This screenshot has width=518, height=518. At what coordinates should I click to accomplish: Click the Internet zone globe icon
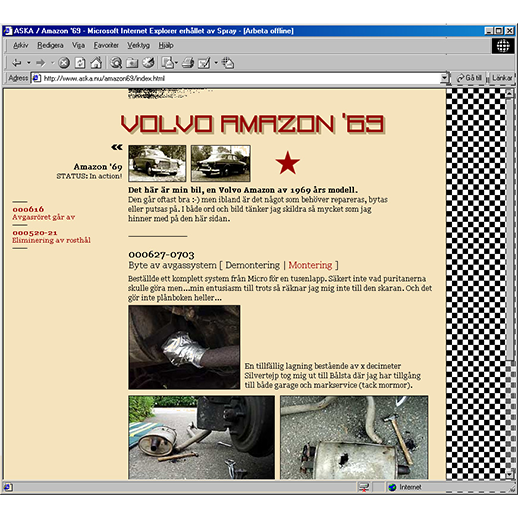pyautogui.click(x=392, y=487)
